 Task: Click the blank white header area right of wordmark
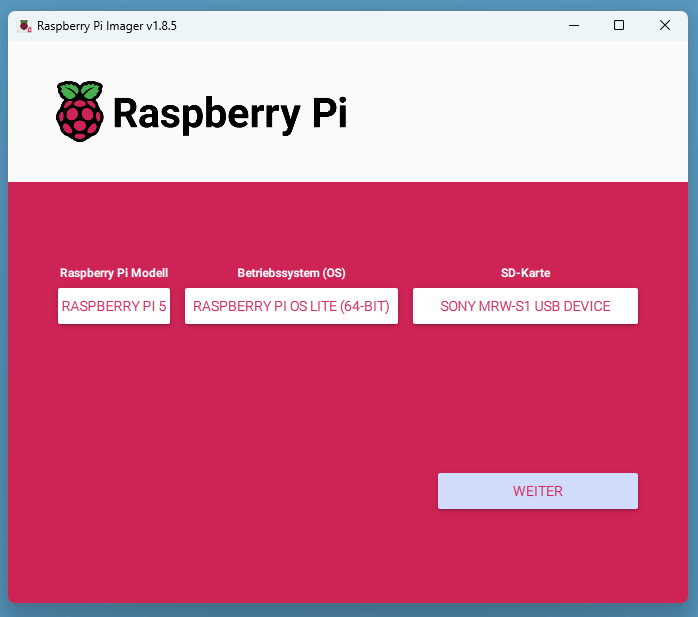(x=520, y=112)
